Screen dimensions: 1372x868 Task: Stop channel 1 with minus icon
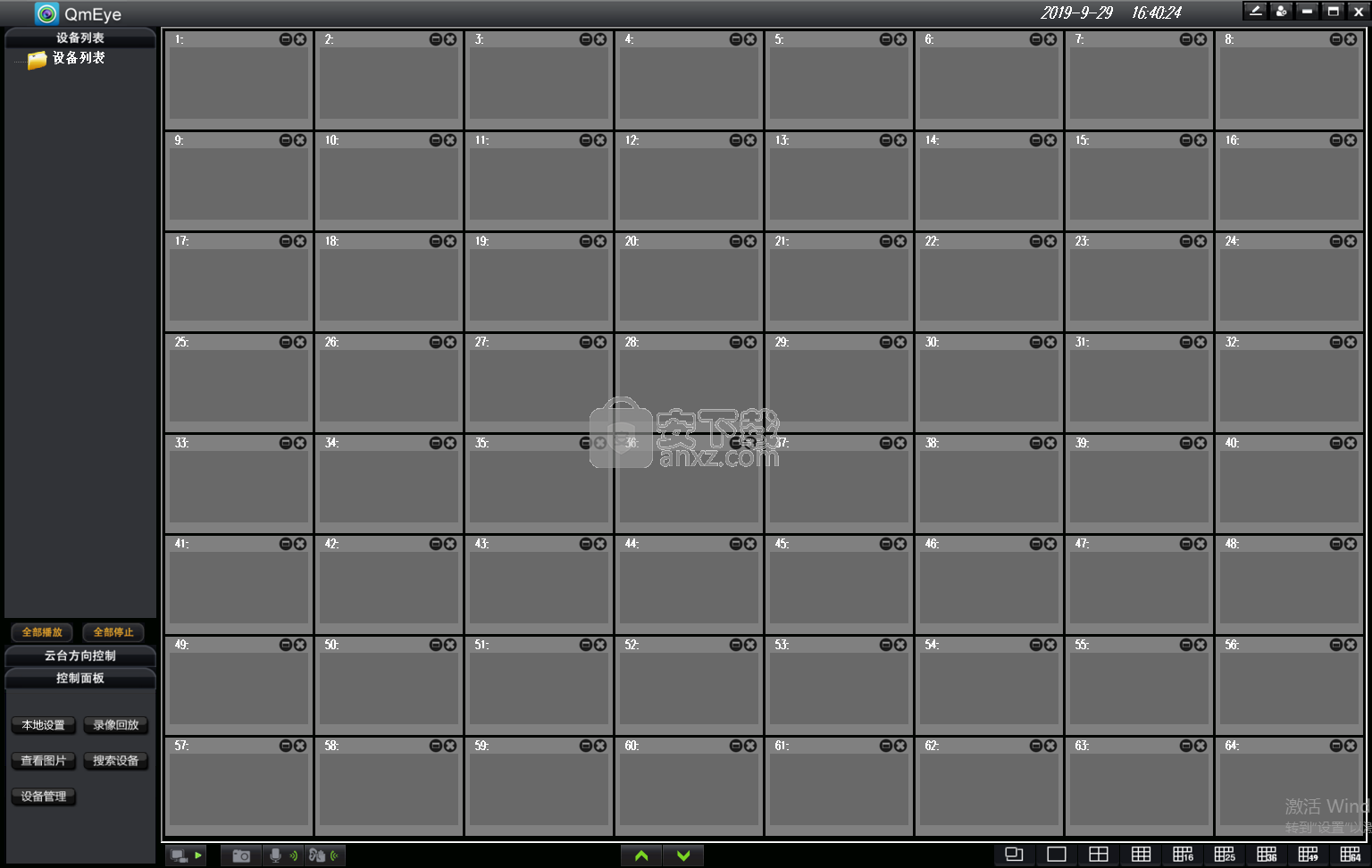pos(286,39)
